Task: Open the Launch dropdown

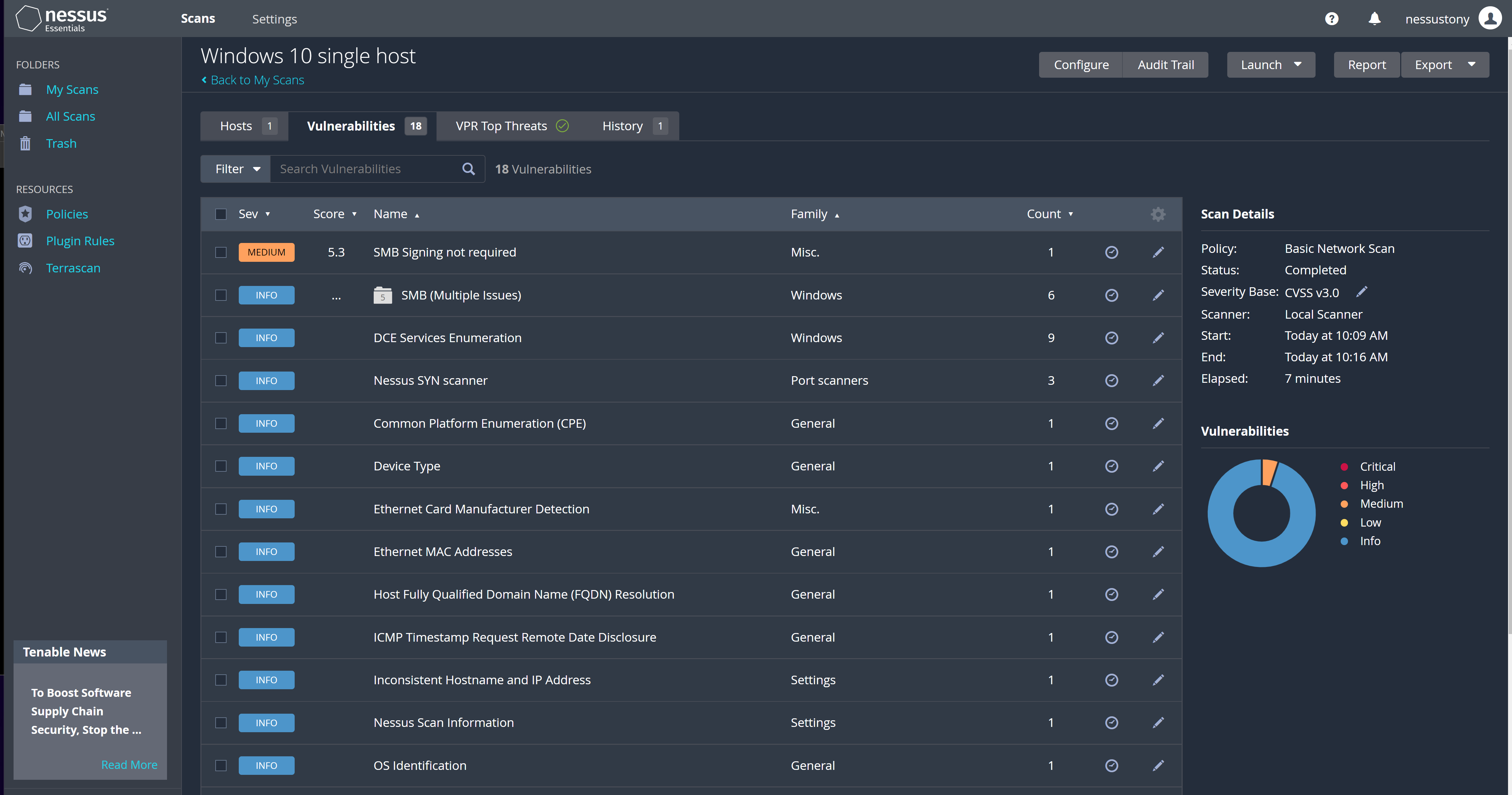Action: 1270,64
